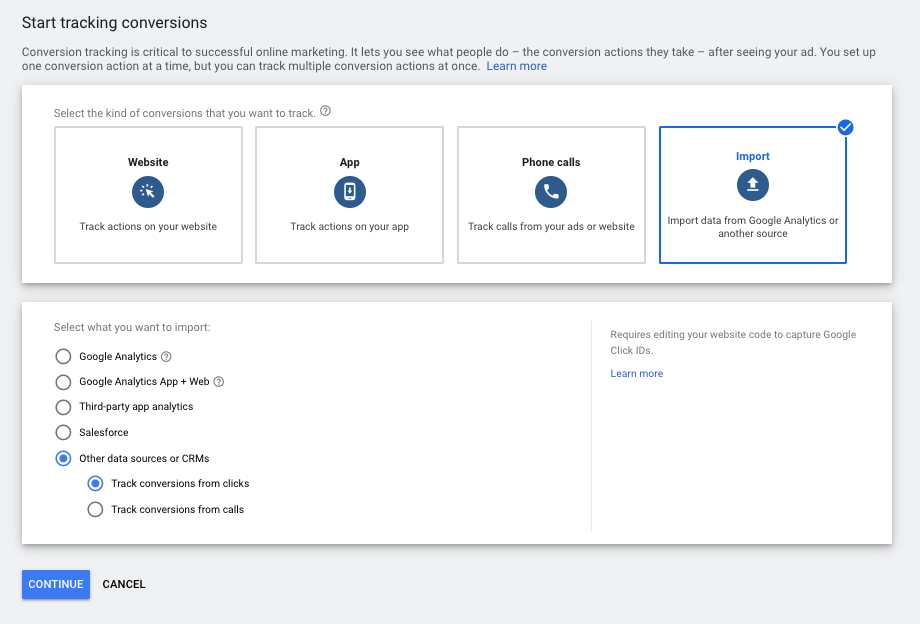Choose the Salesforce radio option

tap(63, 433)
